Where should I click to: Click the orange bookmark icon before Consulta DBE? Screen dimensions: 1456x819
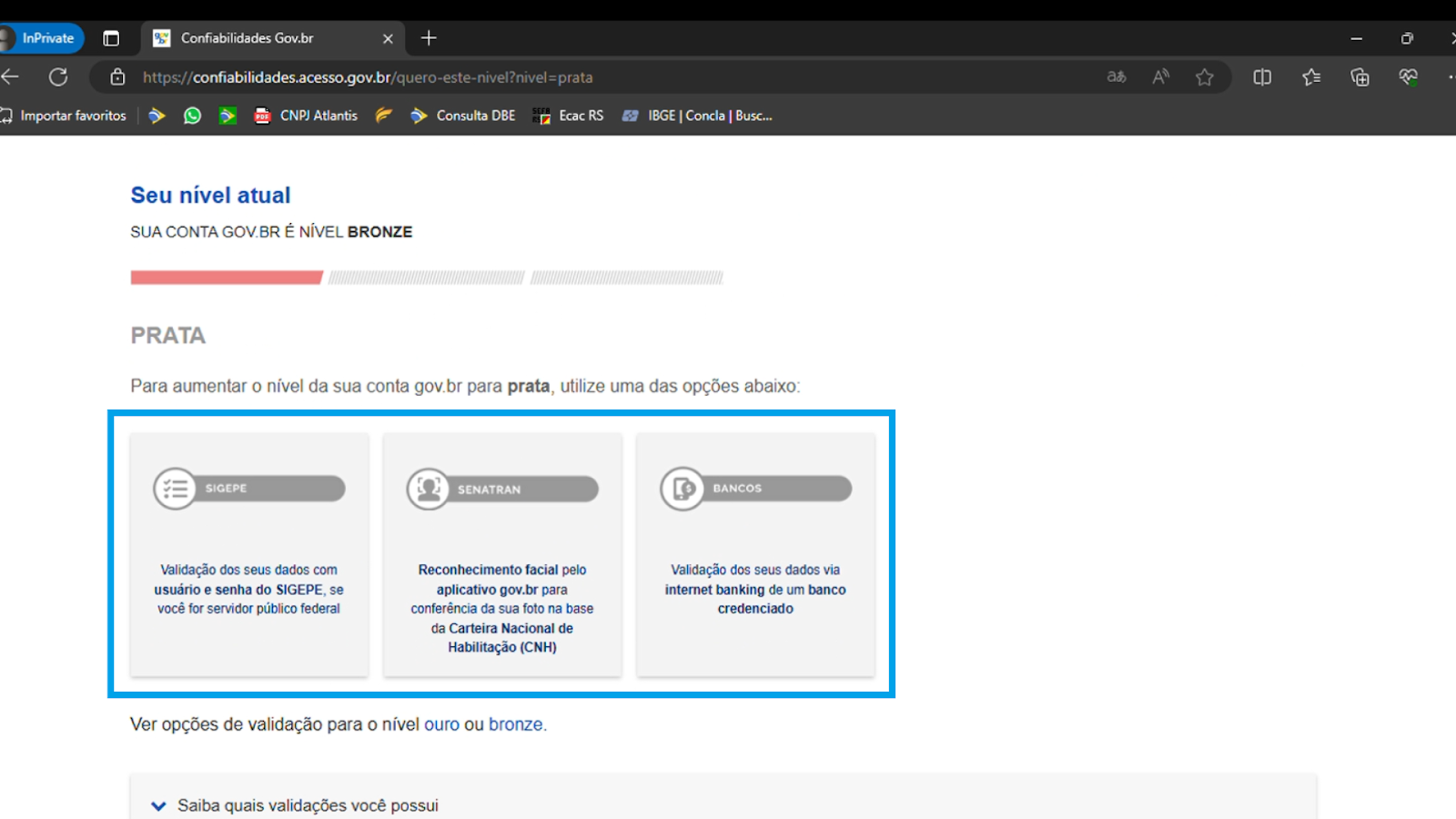(x=384, y=116)
